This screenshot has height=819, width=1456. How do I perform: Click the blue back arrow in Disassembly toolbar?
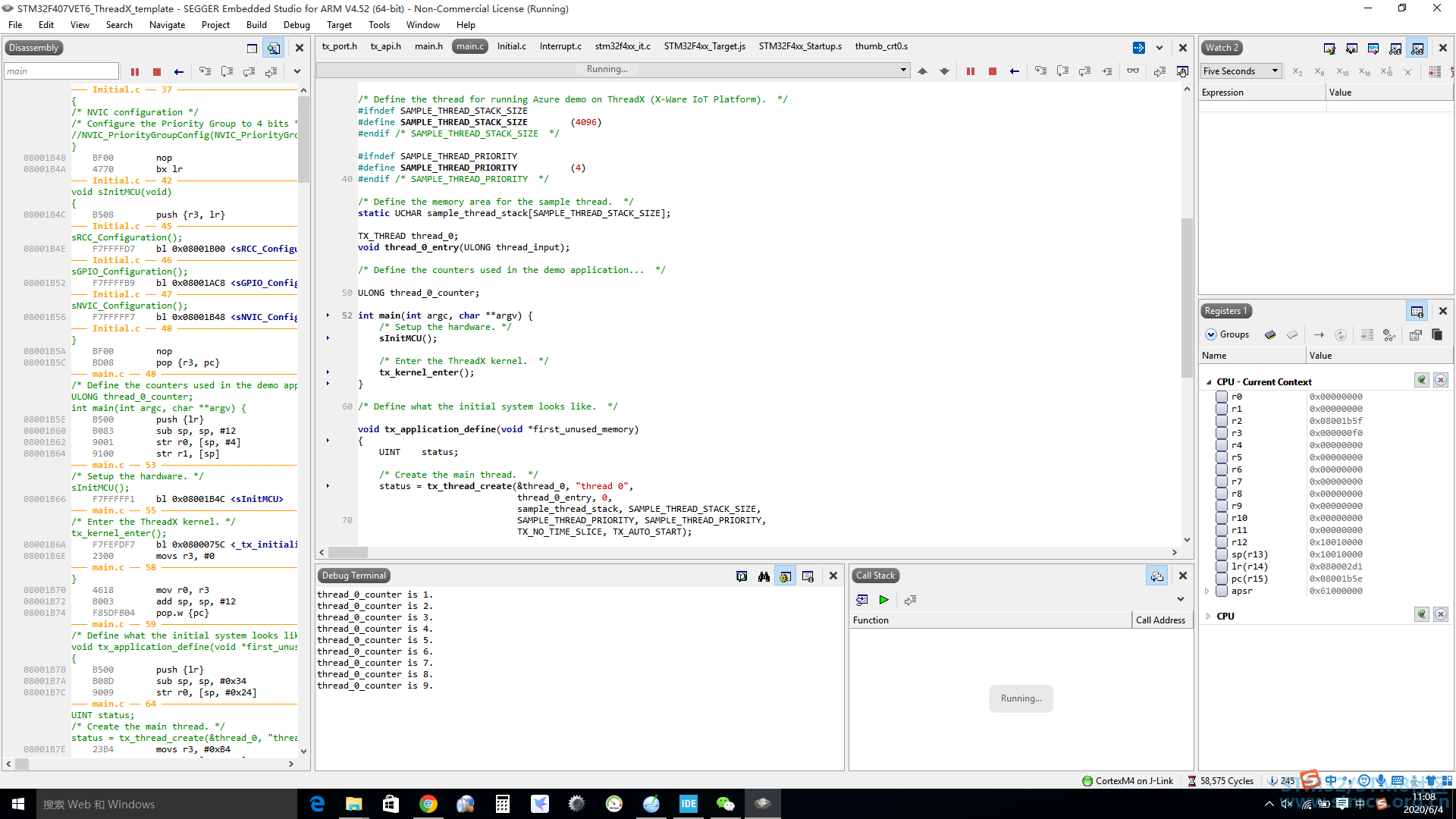pyautogui.click(x=179, y=71)
